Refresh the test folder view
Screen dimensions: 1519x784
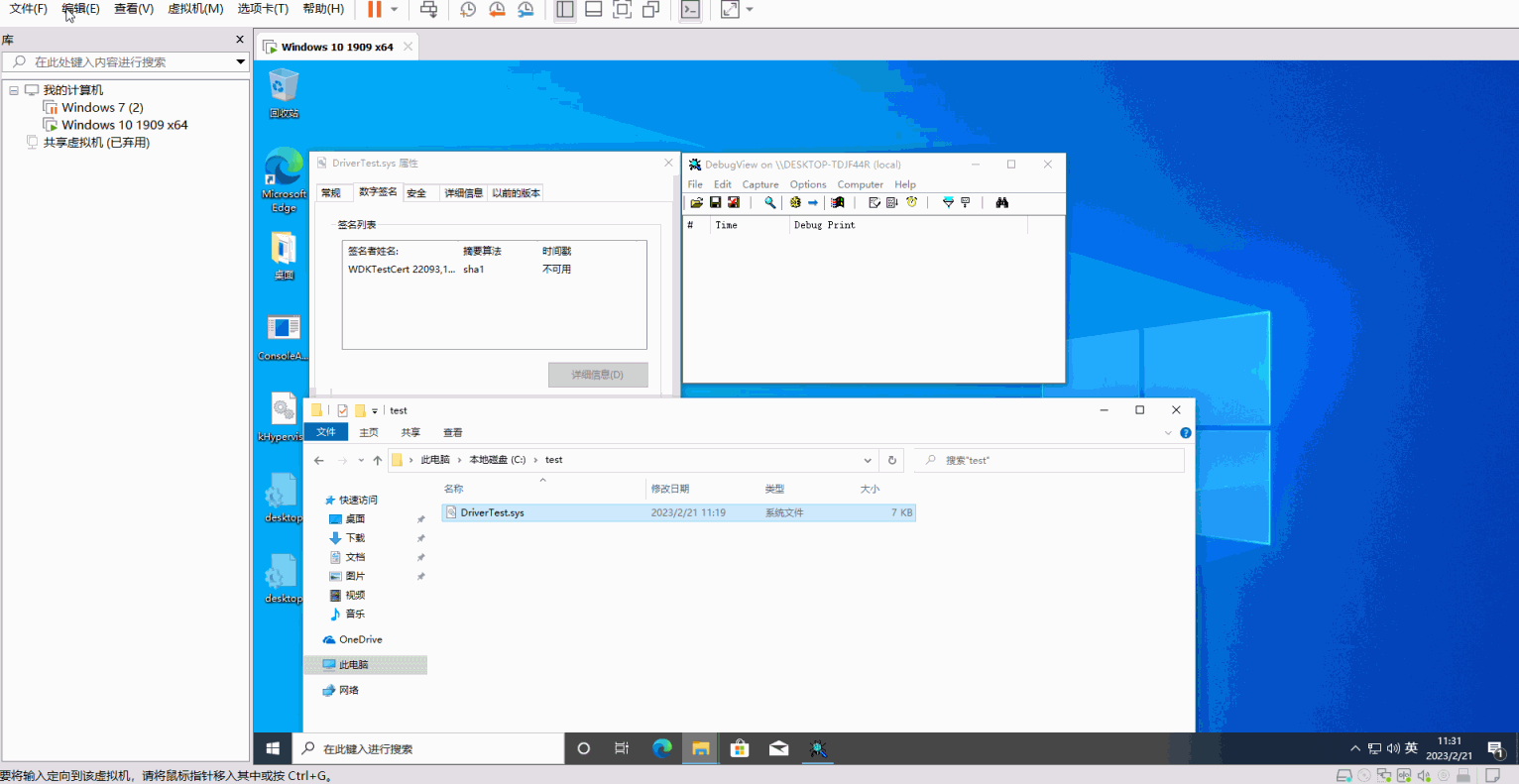[x=892, y=460]
